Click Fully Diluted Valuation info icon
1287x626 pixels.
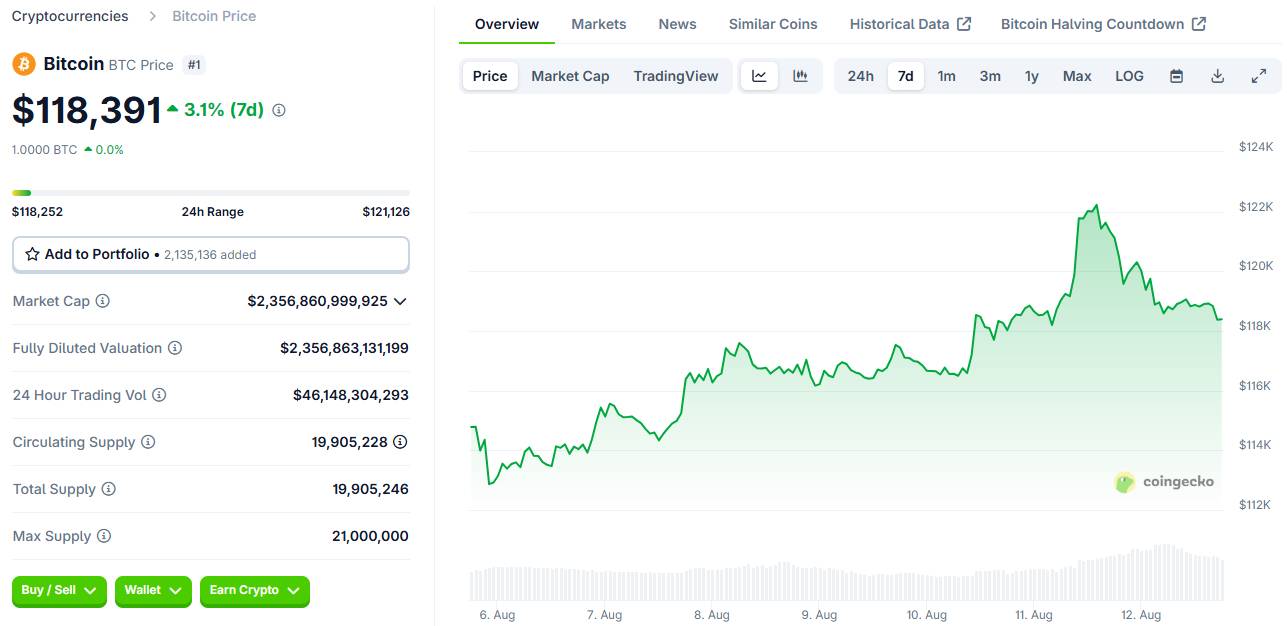pyautogui.click(x=175, y=348)
